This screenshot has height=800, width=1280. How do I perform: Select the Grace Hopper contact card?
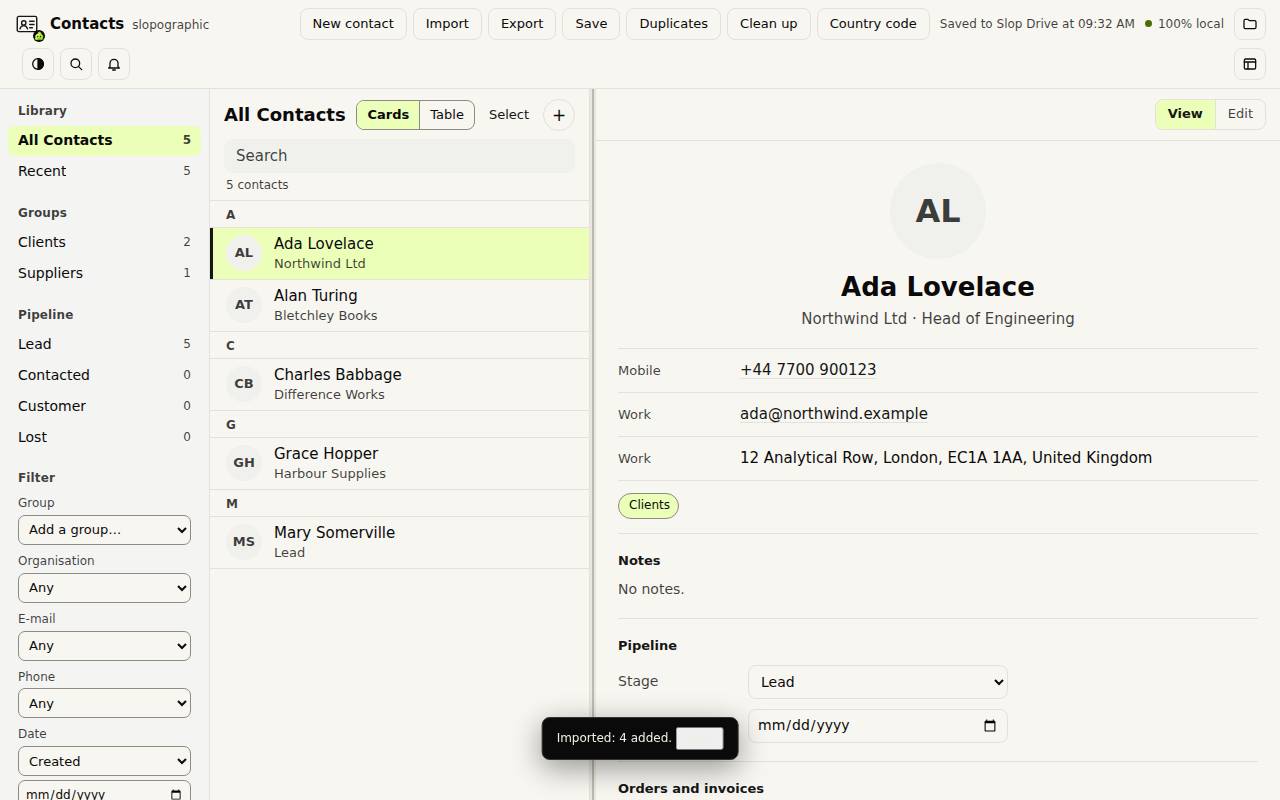coord(400,463)
